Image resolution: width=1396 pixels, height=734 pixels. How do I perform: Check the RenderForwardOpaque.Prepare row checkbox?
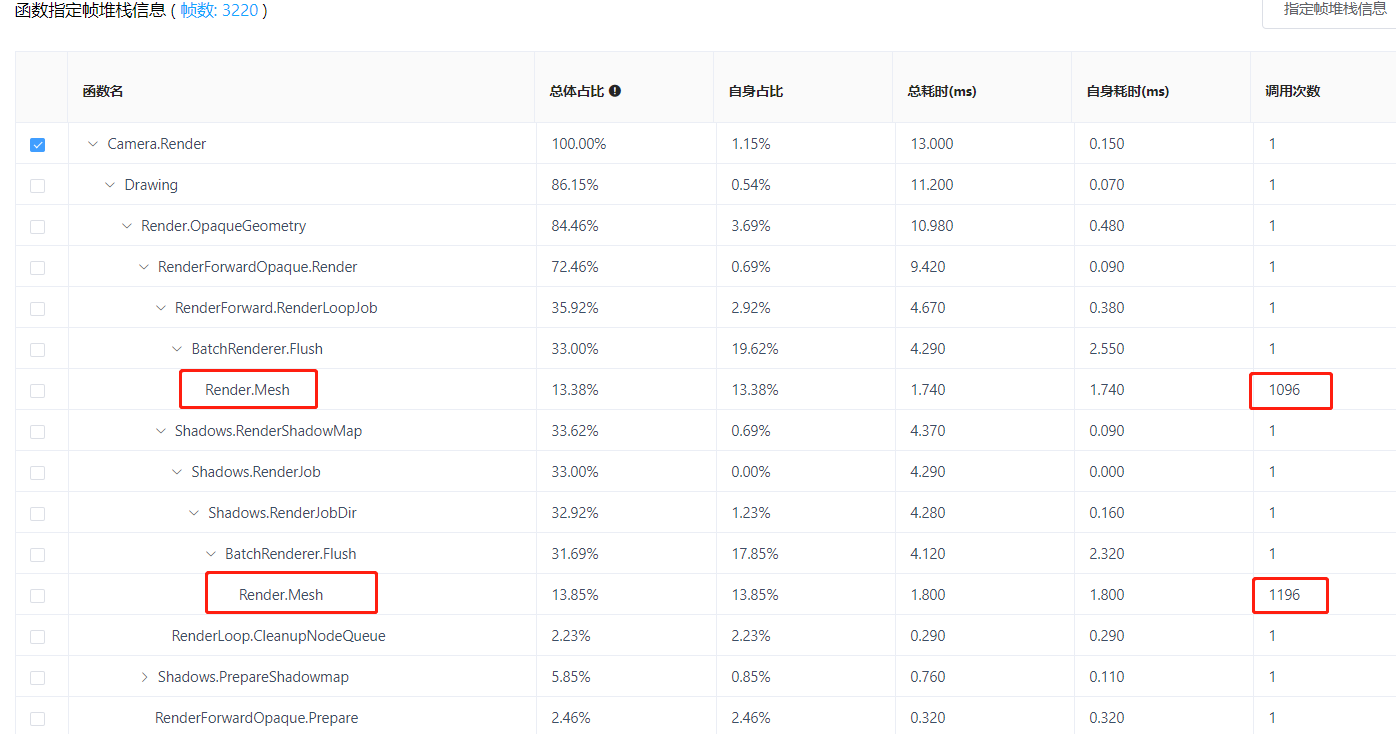tap(37, 718)
